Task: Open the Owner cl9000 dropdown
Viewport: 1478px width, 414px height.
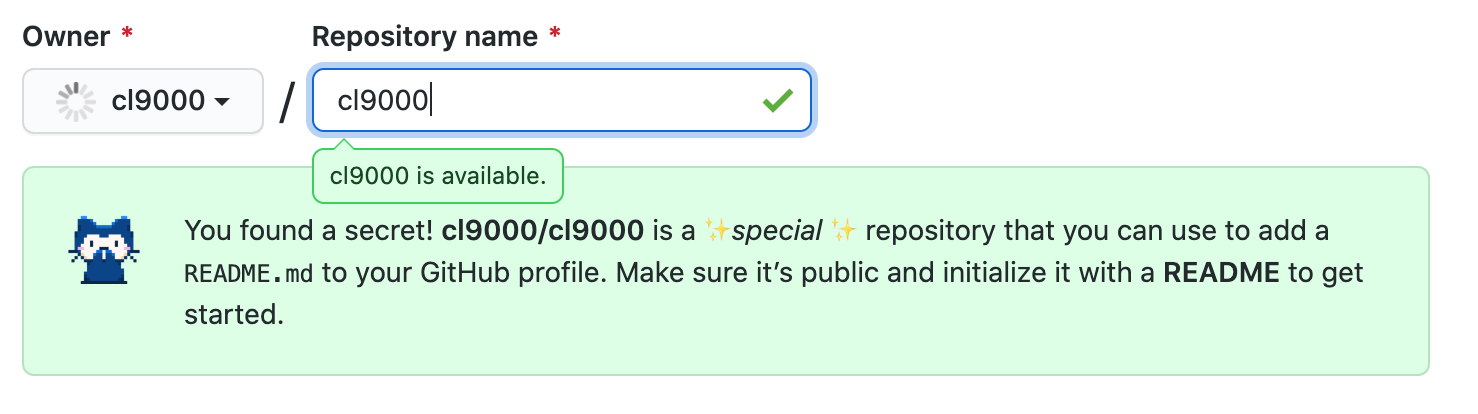Action: point(143,101)
